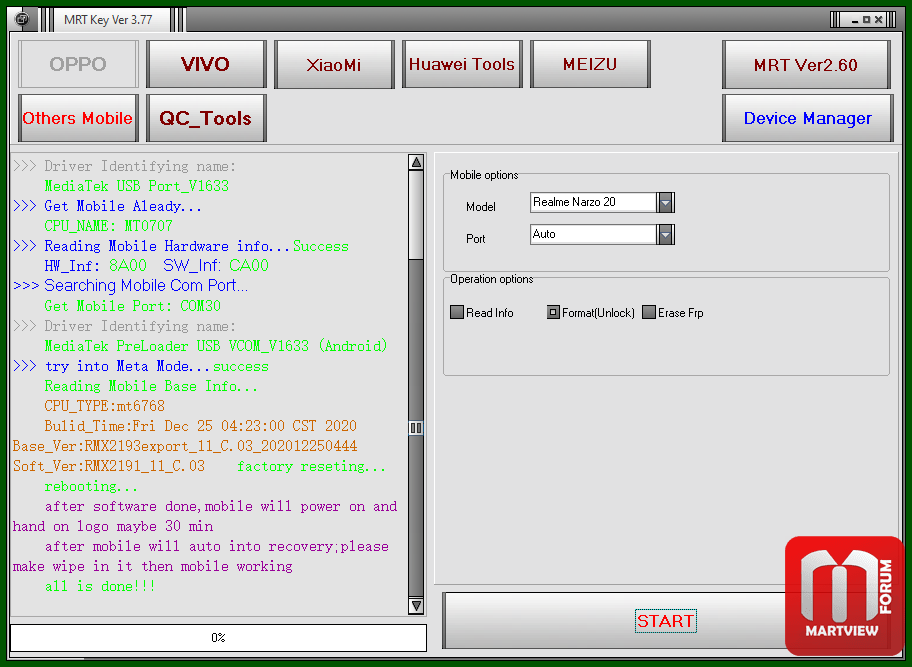Screen dimensions: 912x667
Task: Open the OPPO brand tools
Action: (x=78, y=64)
